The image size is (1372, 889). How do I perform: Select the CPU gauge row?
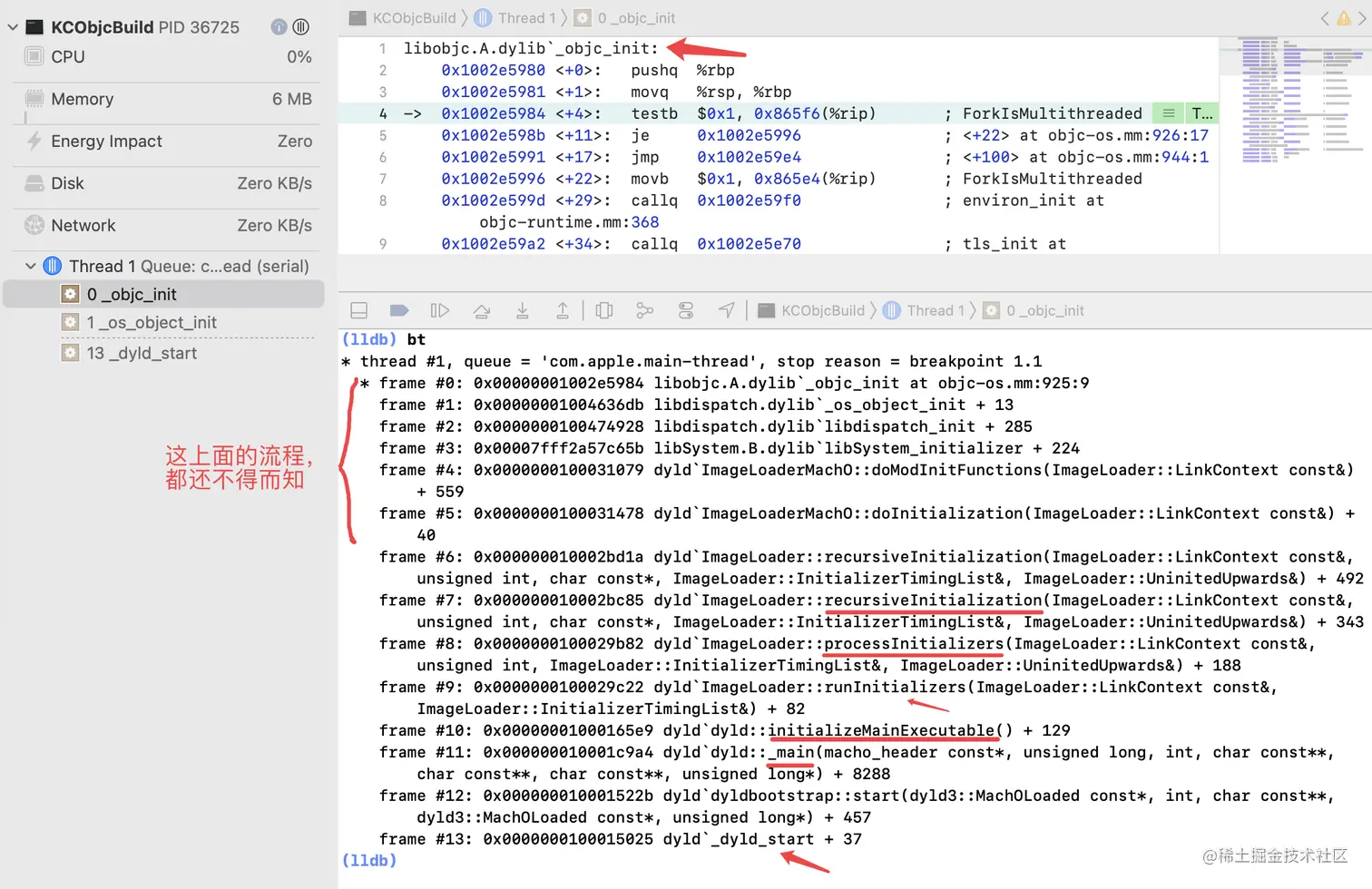pyautogui.click(x=167, y=57)
